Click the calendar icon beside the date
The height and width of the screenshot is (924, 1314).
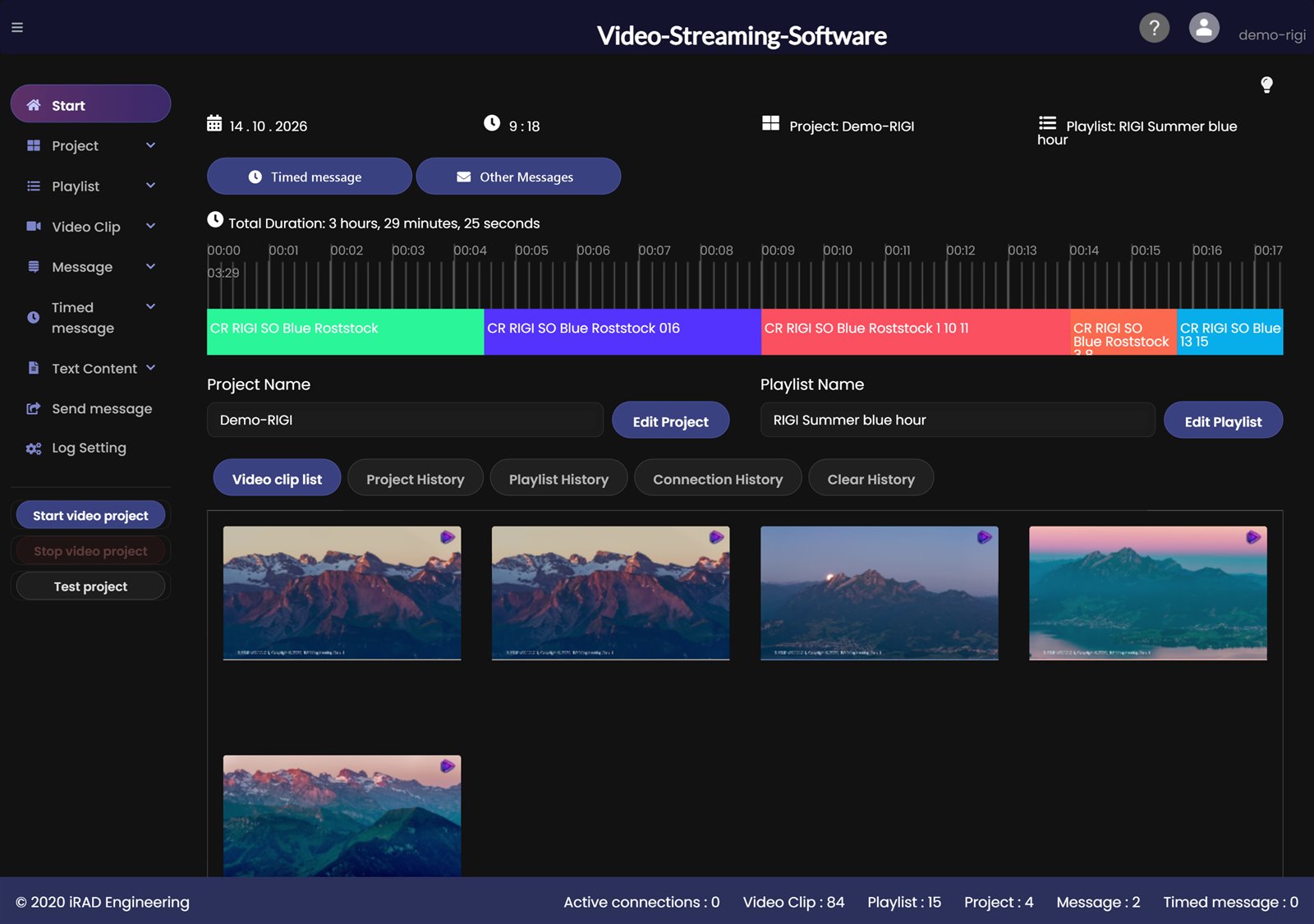[x=214, y=123]
